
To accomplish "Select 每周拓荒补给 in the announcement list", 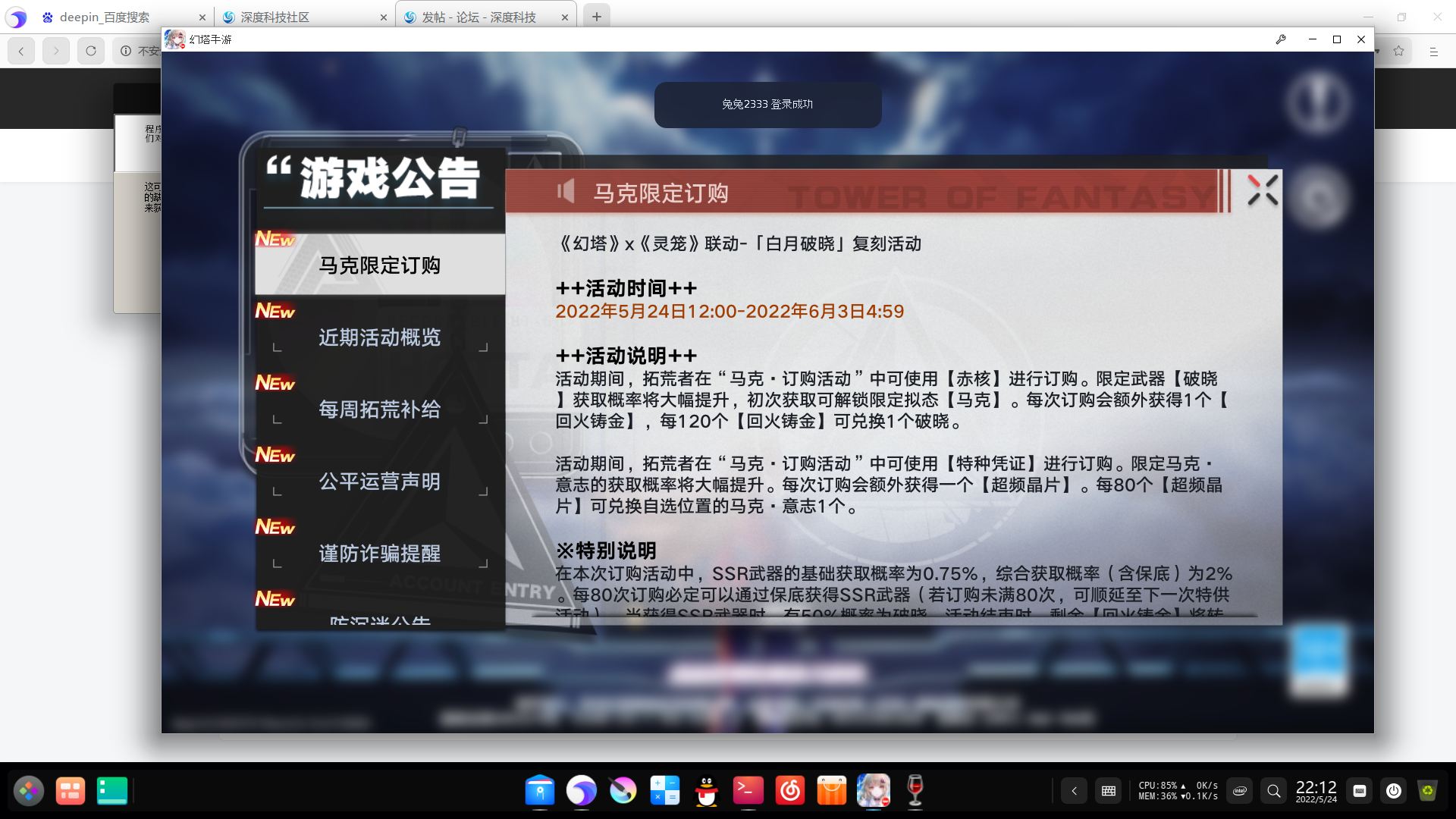I will coord(379,409).
